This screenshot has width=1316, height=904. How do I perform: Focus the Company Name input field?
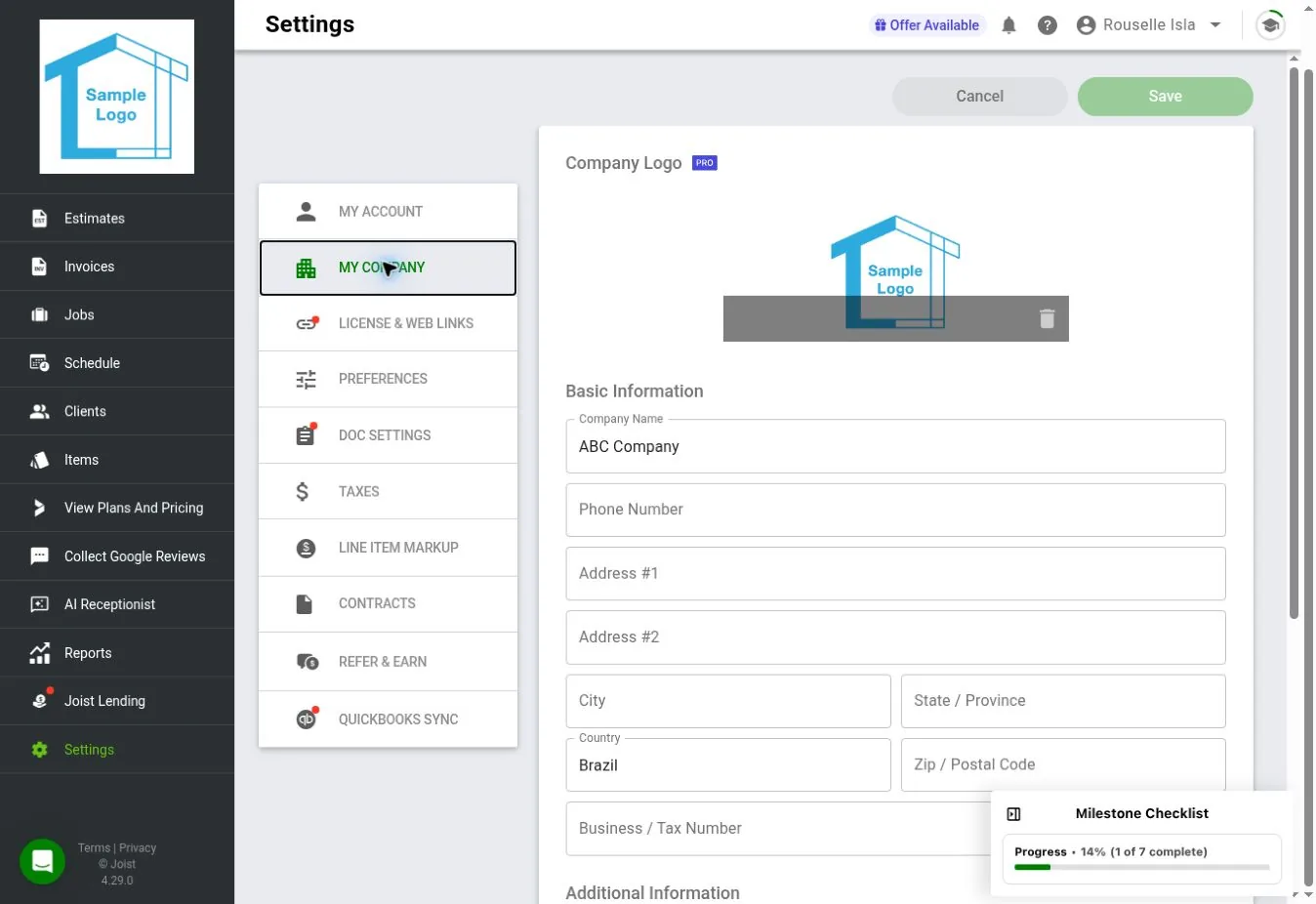(x=895, y=446)
